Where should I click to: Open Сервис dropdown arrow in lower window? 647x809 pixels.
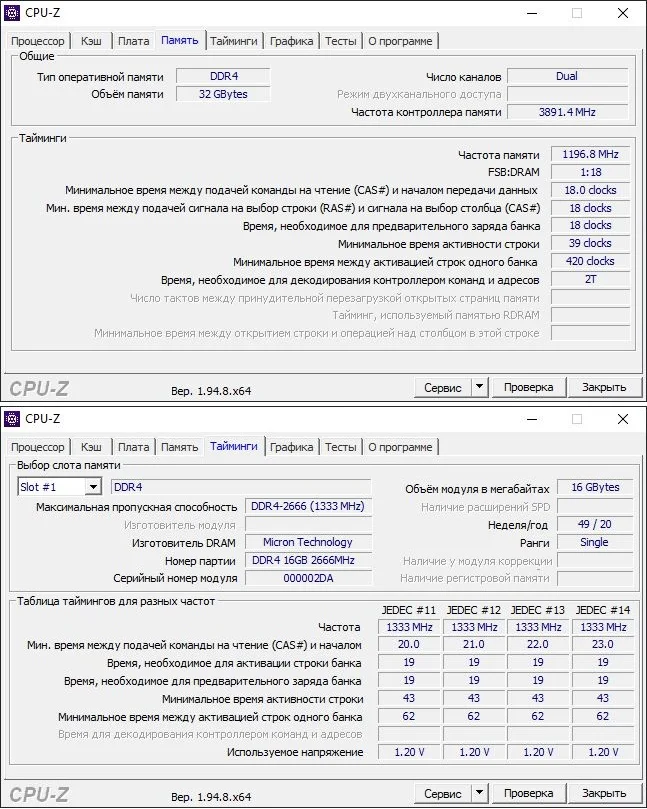(479, 793)
